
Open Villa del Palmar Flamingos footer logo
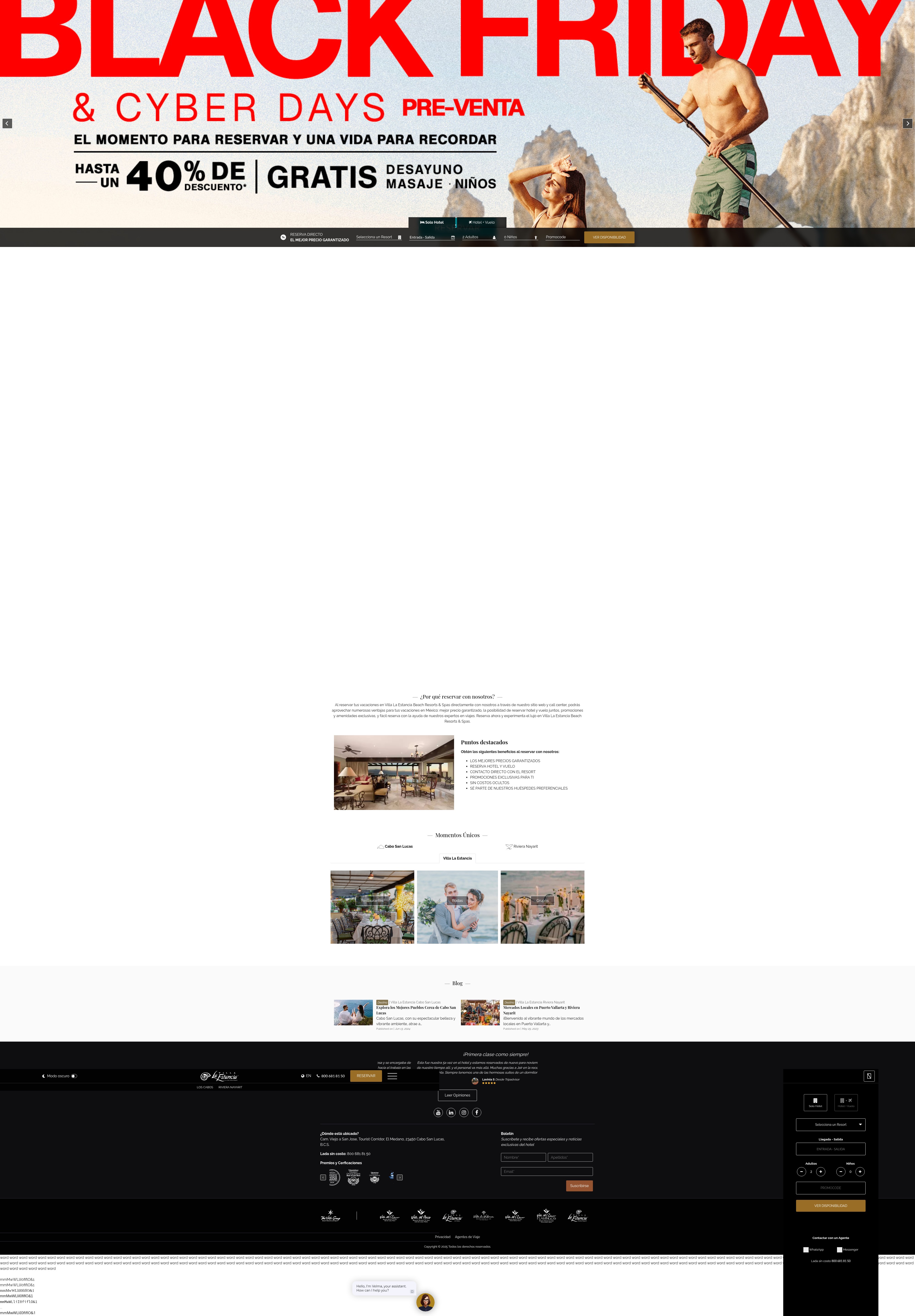click(x=546, y=1216)
